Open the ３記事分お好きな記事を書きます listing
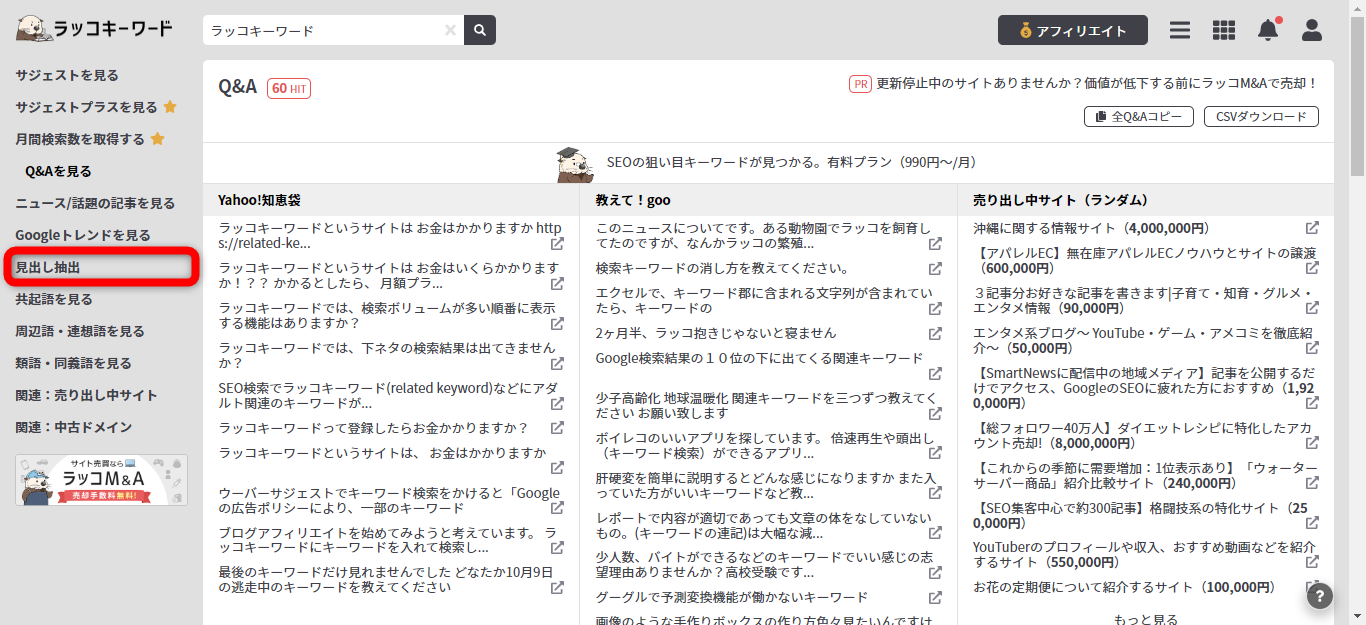The width and height of the screenshot is (1366, 625). point(1143,301)
